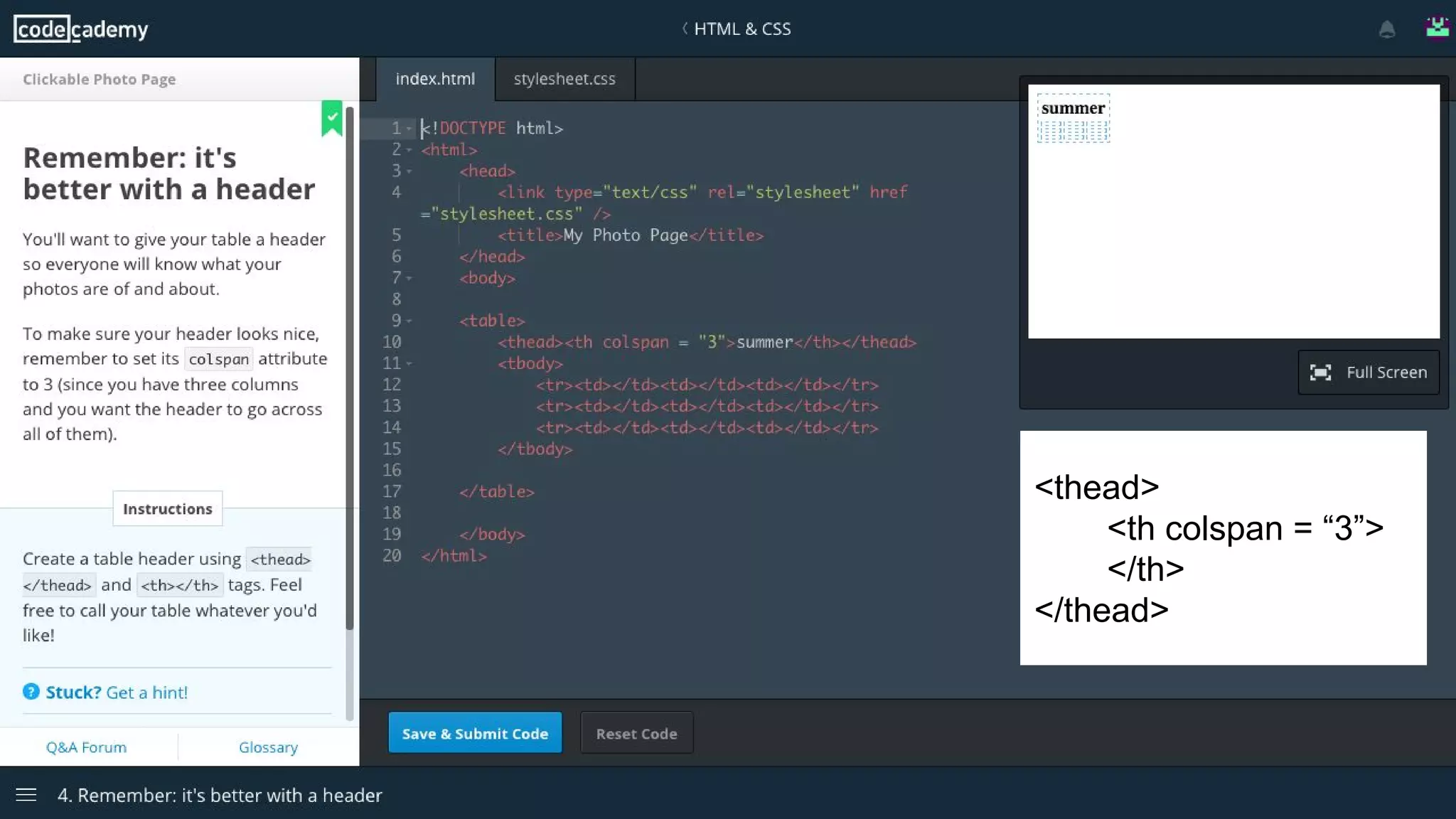Collapse the head fold arrow on line 3
Image resolution: width=1456 pixels, height=819 pixels.
pyautogui.click(x=409, y=171)
